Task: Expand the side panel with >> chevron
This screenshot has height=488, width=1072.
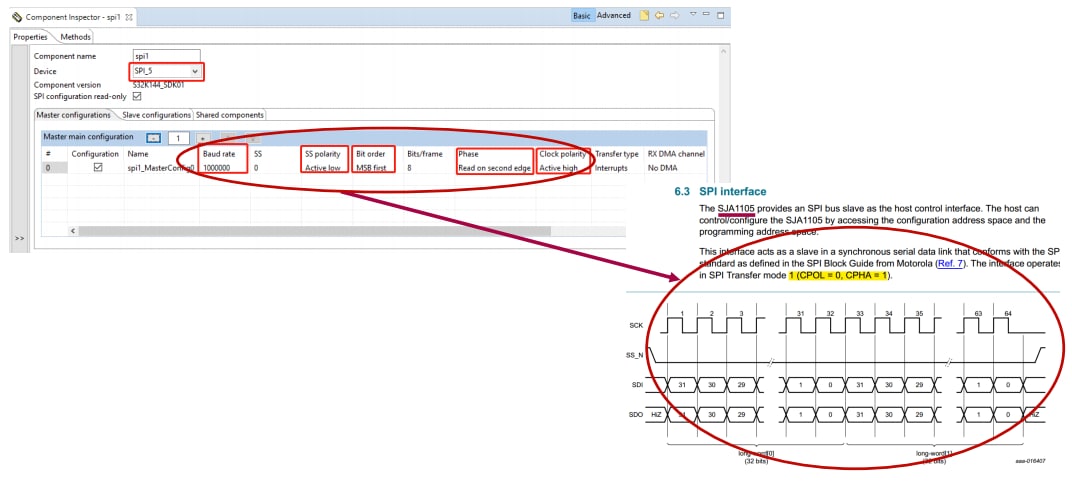Action: tap(19, 239)
